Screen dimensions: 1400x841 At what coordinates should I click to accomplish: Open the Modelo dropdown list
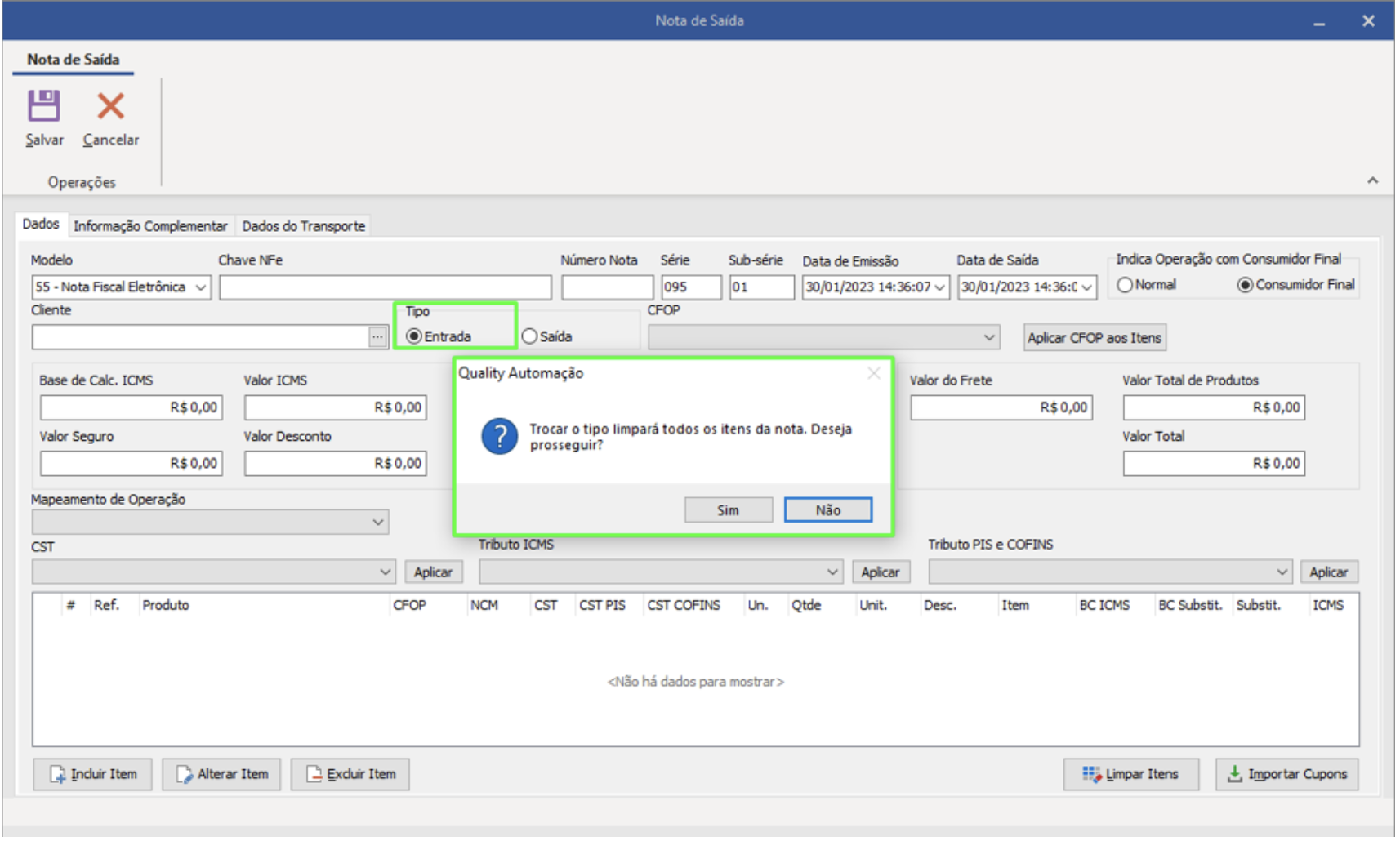(x=201, y=288)
